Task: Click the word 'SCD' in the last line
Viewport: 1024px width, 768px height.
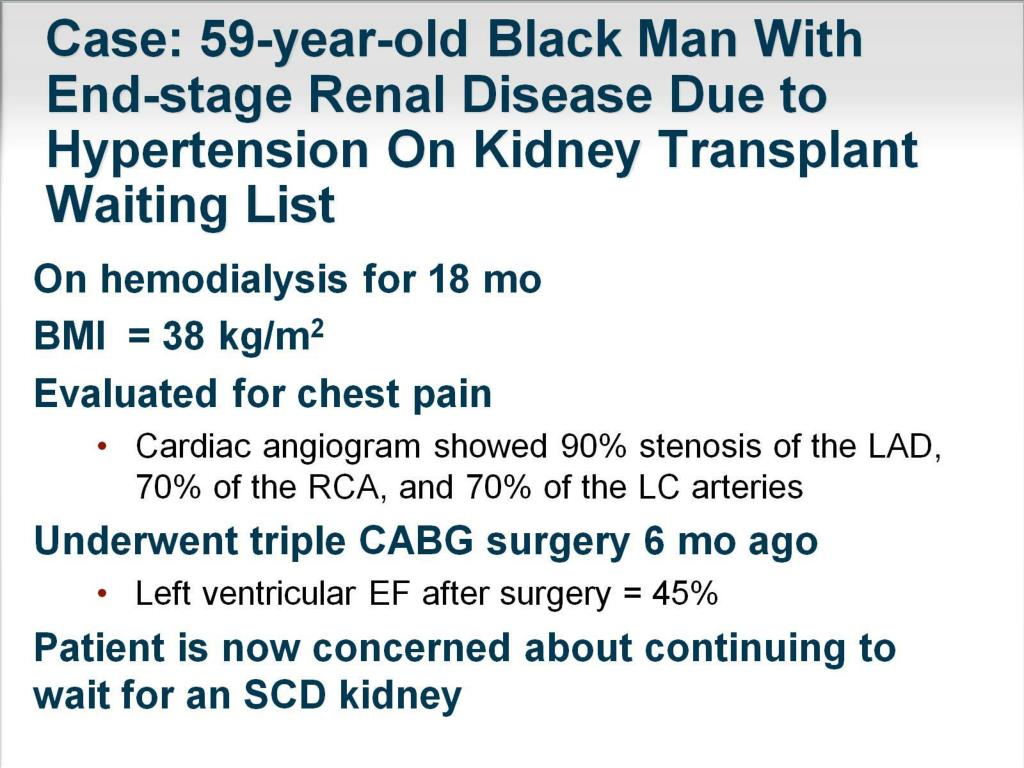Action: point(285,694)
